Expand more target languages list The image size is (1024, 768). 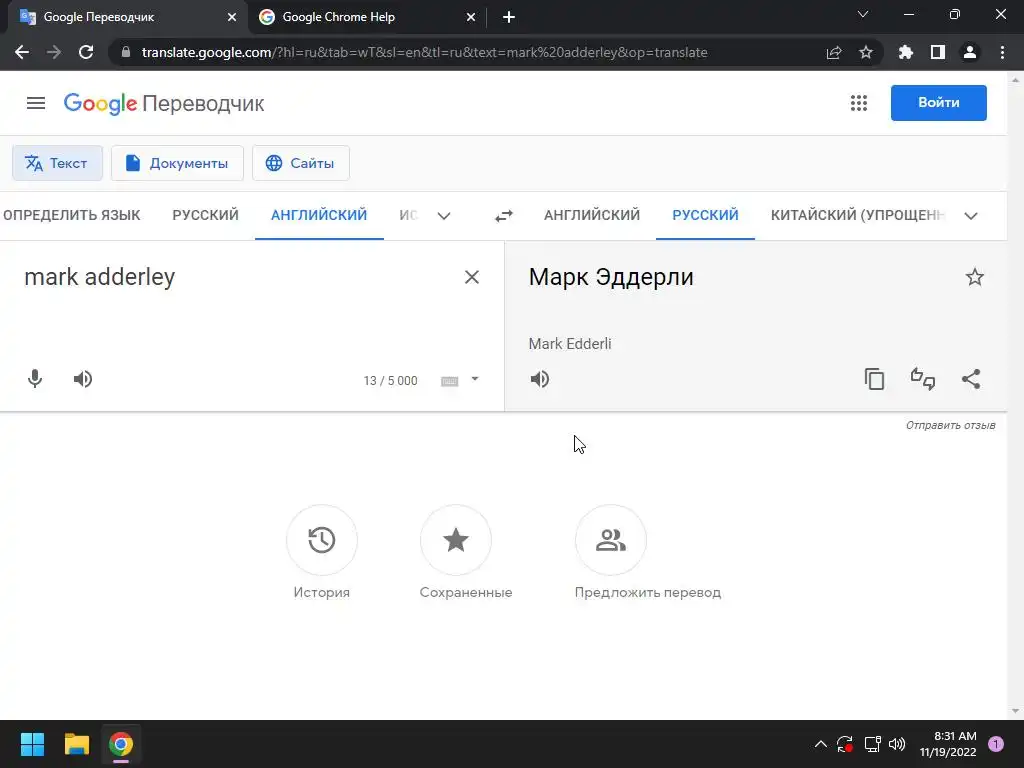pyautogui.click(x=971, y=216)
